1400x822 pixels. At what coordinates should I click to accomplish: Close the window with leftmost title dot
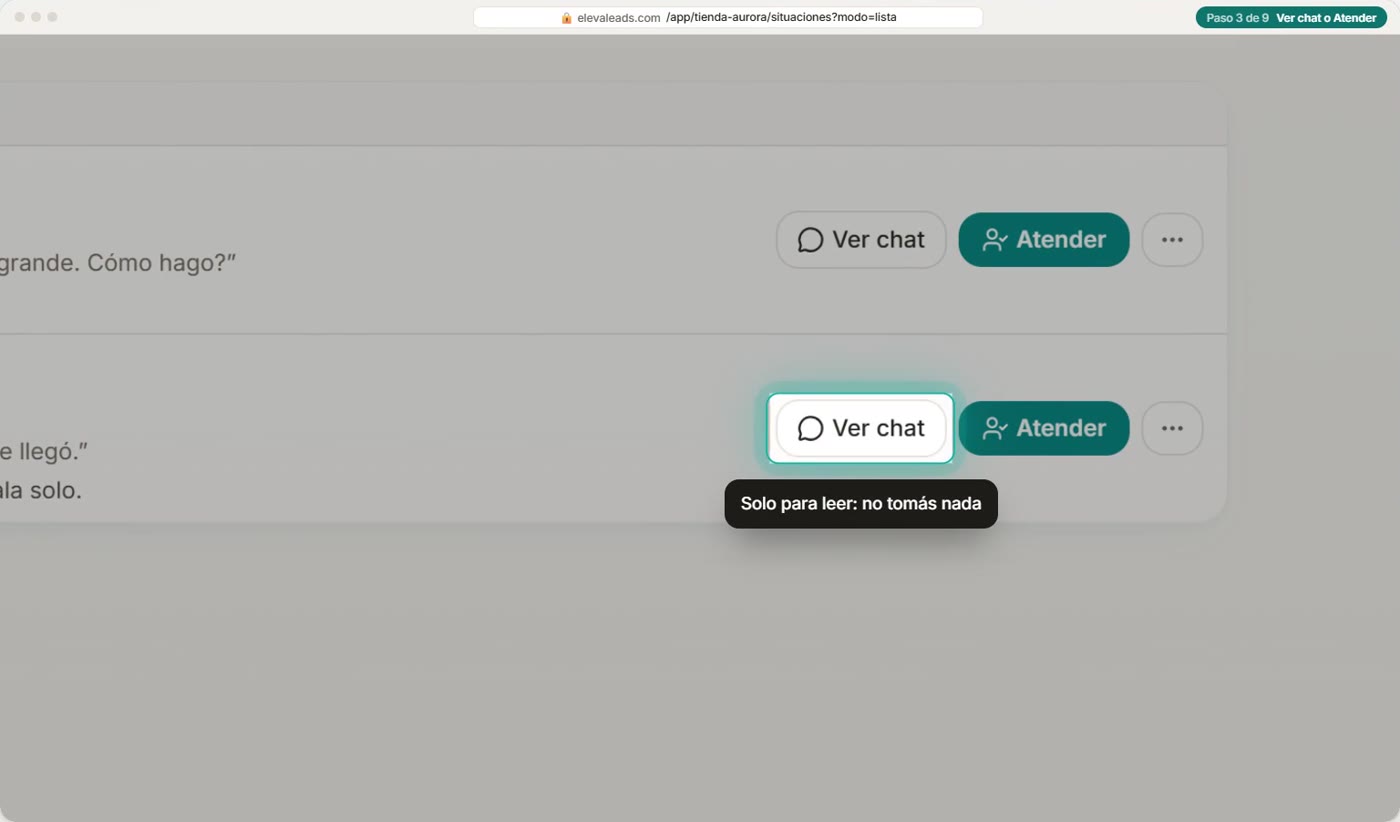(x=19, y=17)
